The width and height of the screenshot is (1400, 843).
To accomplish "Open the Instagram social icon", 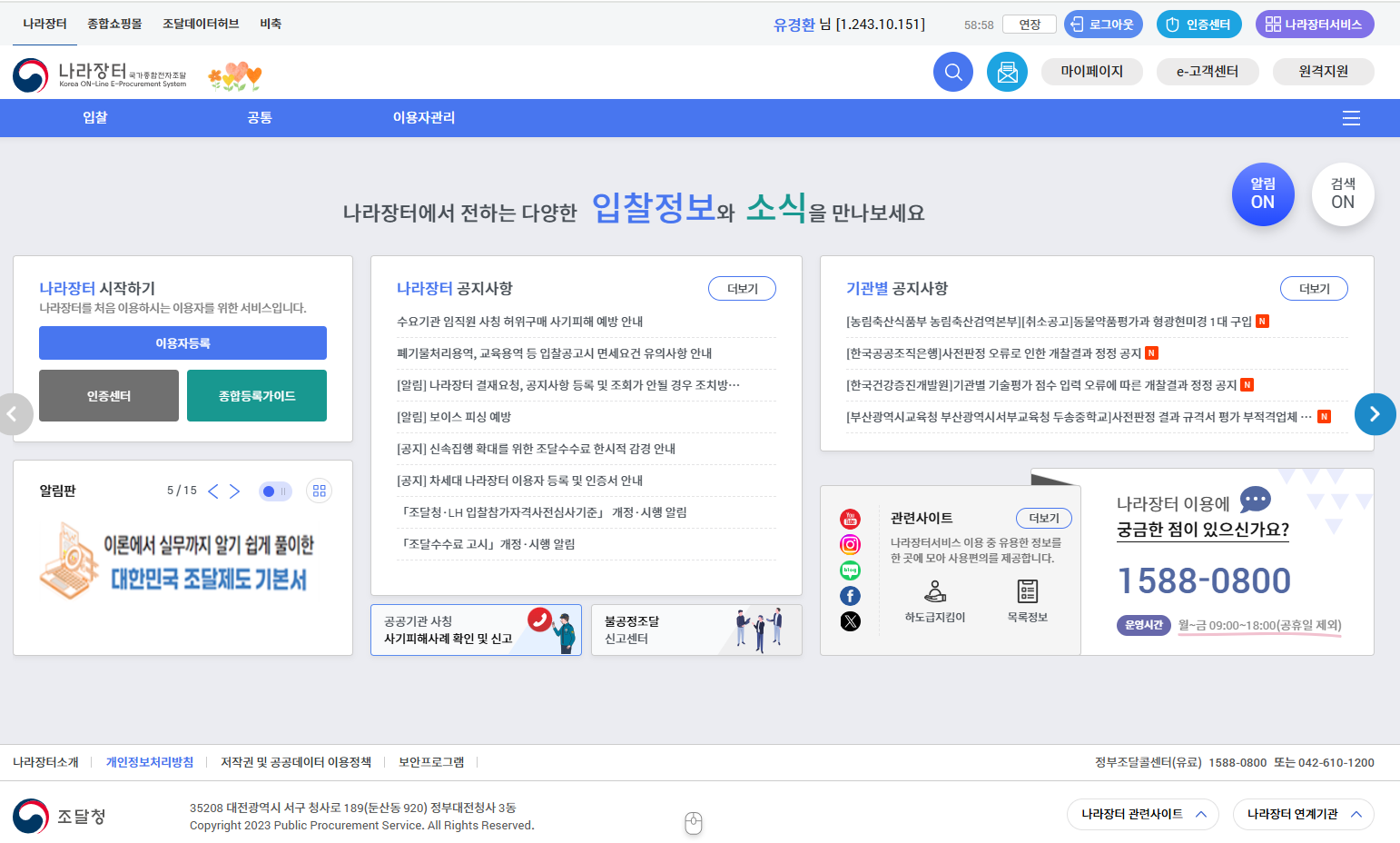I will pyautogui.click(x=850, y=544).
